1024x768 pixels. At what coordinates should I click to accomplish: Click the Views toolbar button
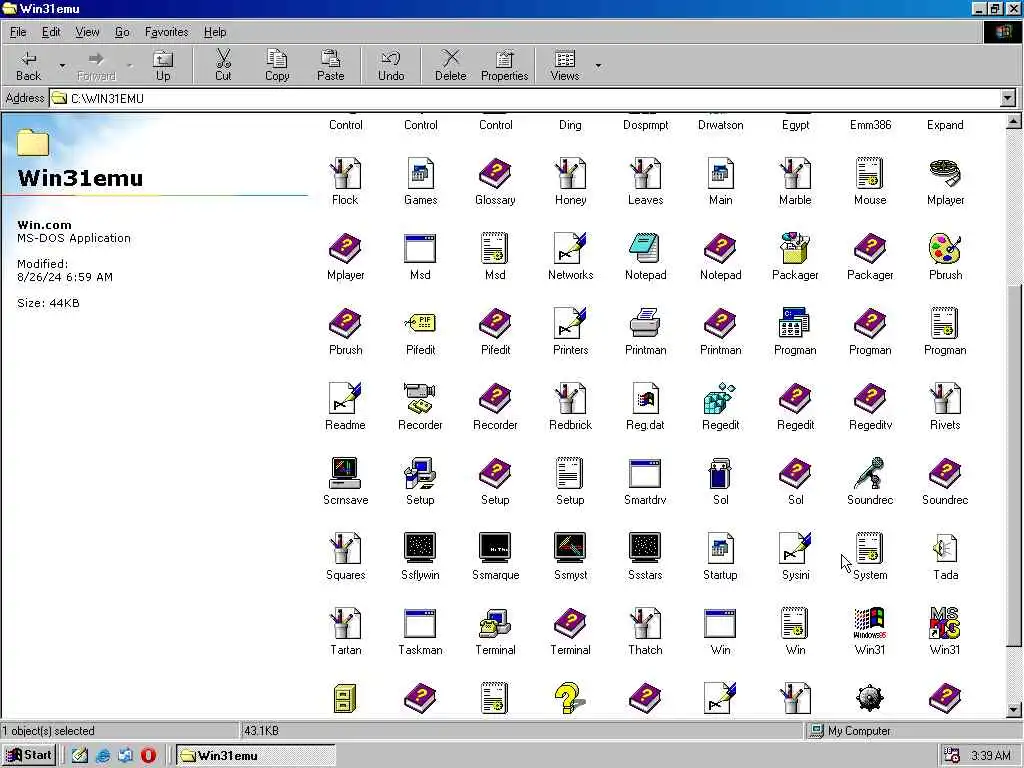[565, 66]
